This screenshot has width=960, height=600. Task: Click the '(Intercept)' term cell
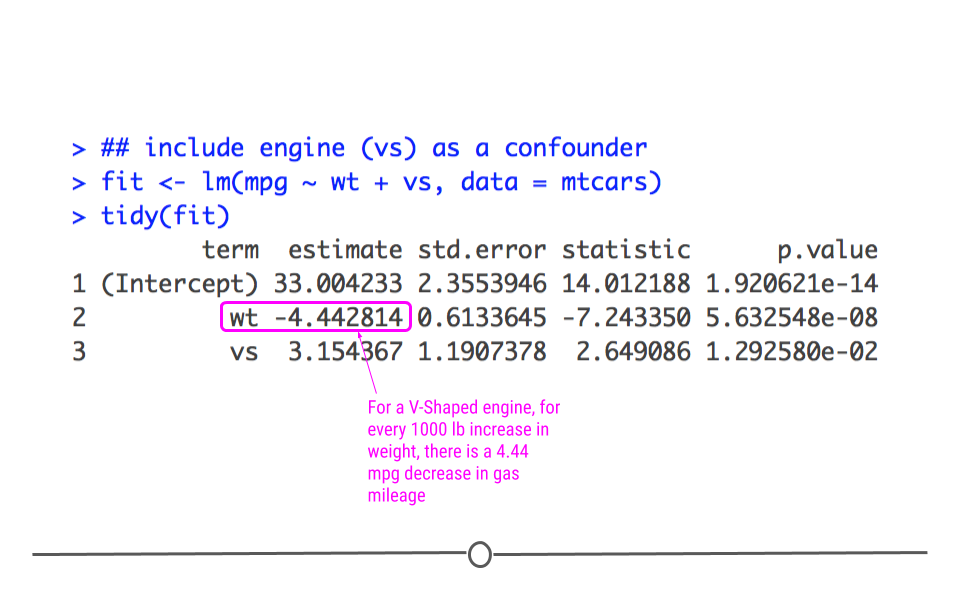coord(179,284)
